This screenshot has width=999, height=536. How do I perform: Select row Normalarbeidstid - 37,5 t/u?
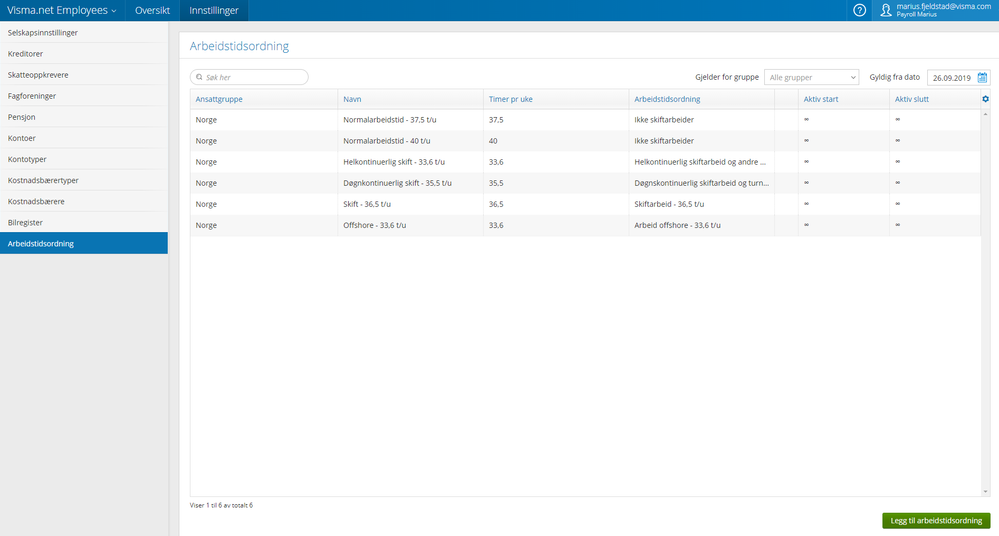(585, 120)
